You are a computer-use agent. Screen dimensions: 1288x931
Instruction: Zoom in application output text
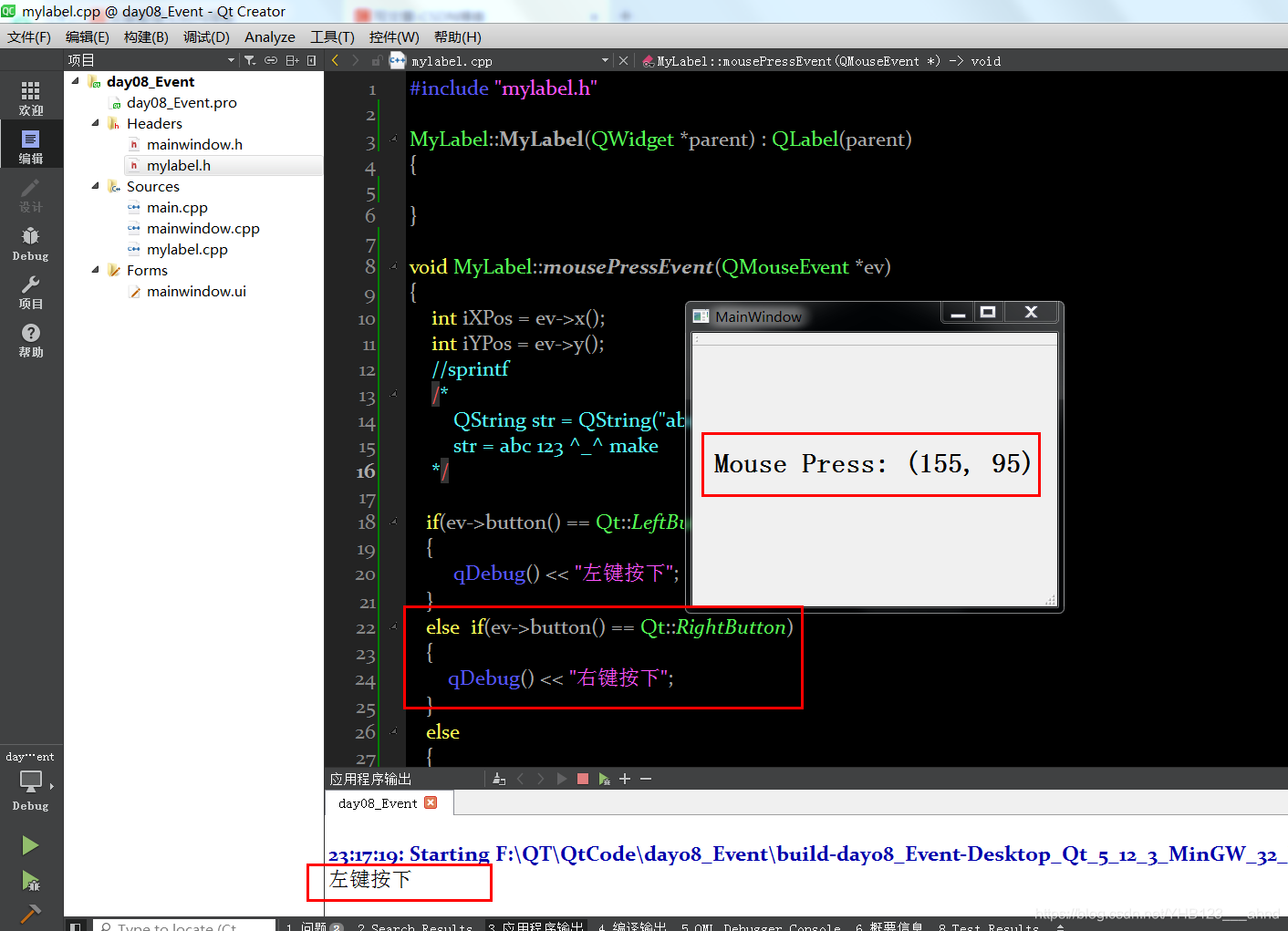coord(625,779)
